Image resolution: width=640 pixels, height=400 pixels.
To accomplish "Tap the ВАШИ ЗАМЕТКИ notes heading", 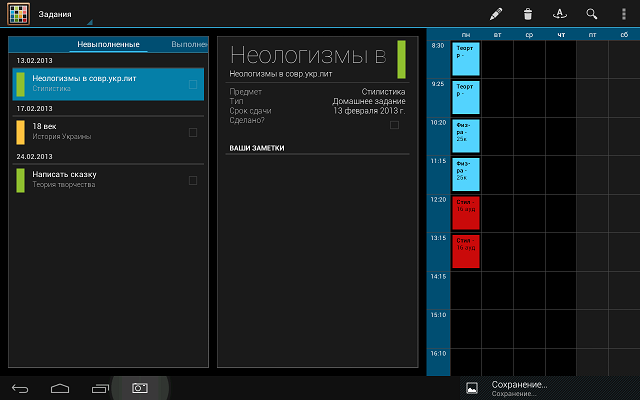I will point(257,148).
